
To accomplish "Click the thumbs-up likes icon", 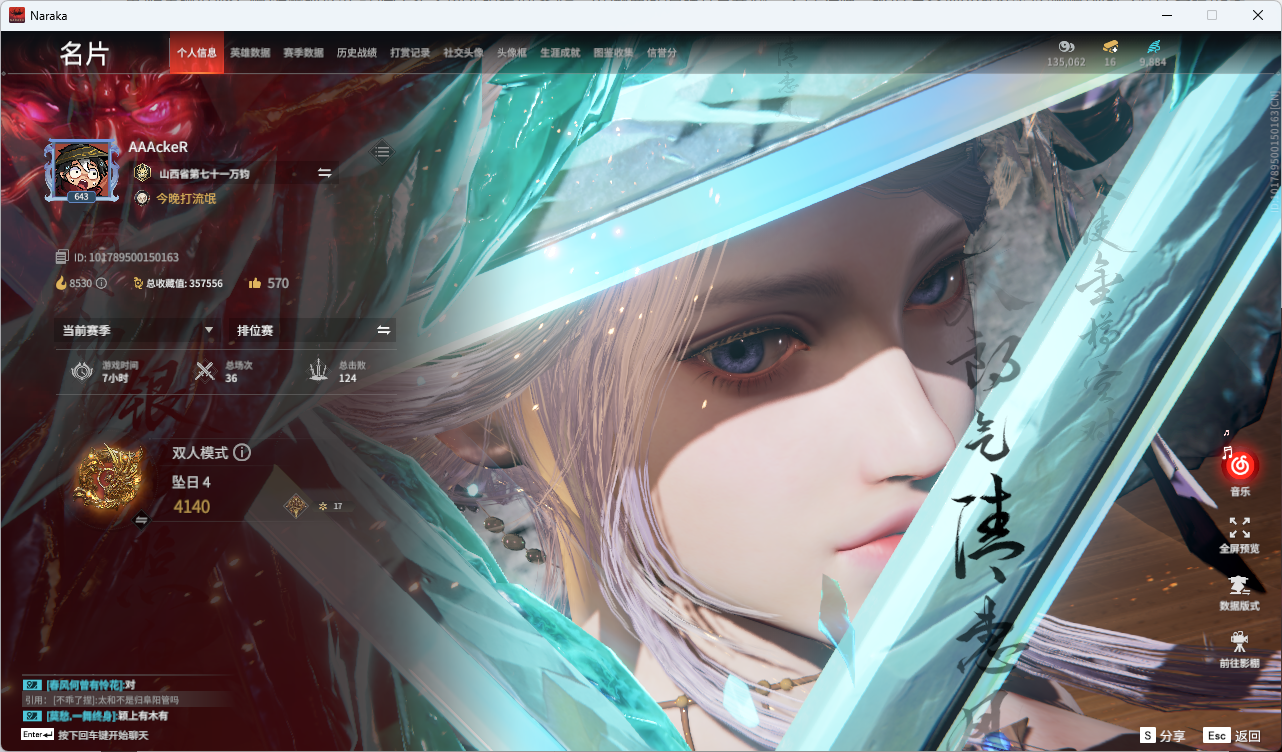I will (x=255, y=283).
